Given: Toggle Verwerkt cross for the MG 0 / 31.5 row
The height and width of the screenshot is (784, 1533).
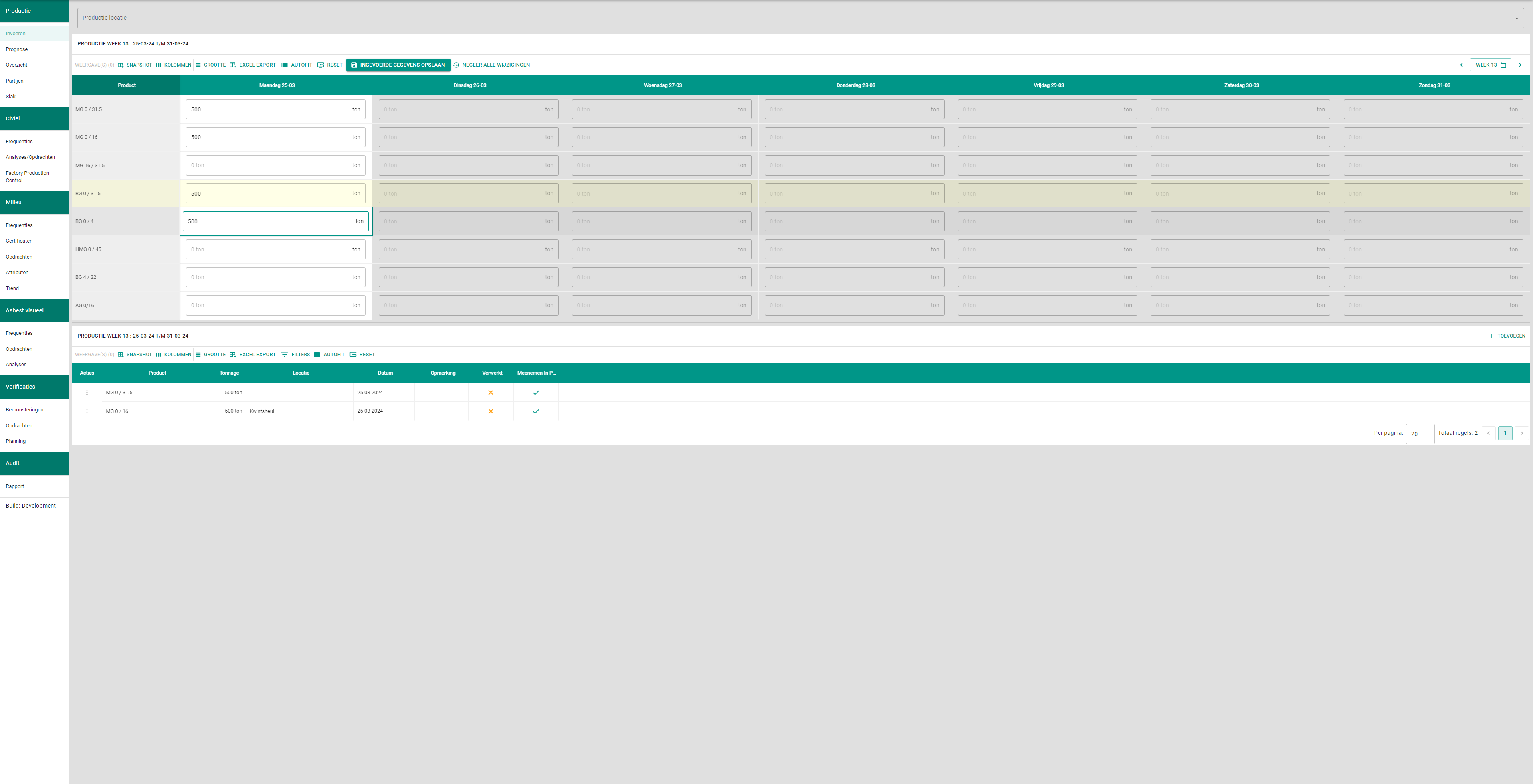Looking at the screenshot, I should (x=491, y=393).
